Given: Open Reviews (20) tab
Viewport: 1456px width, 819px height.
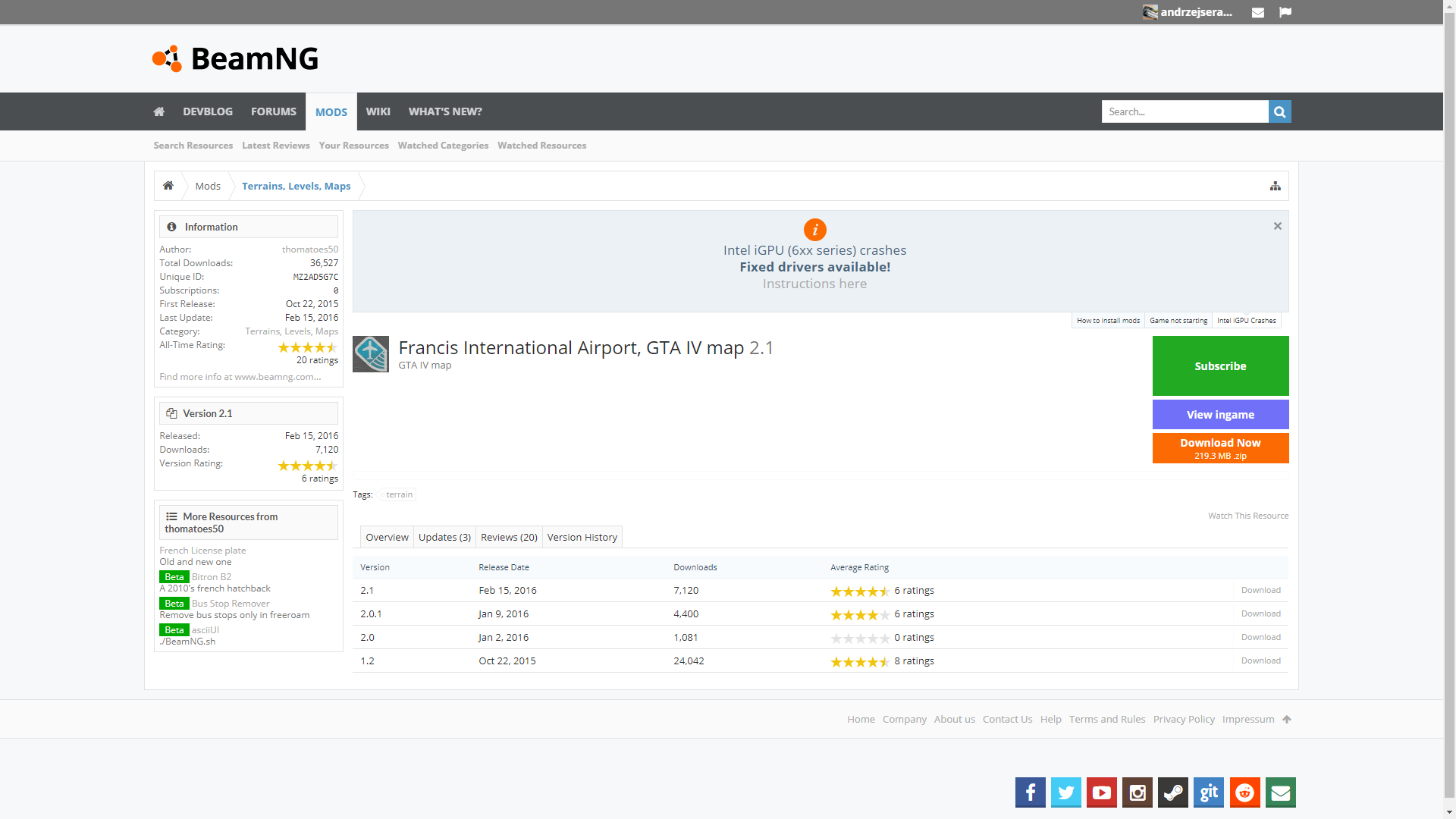Looking at the screenshot, I should pos(509,537).
